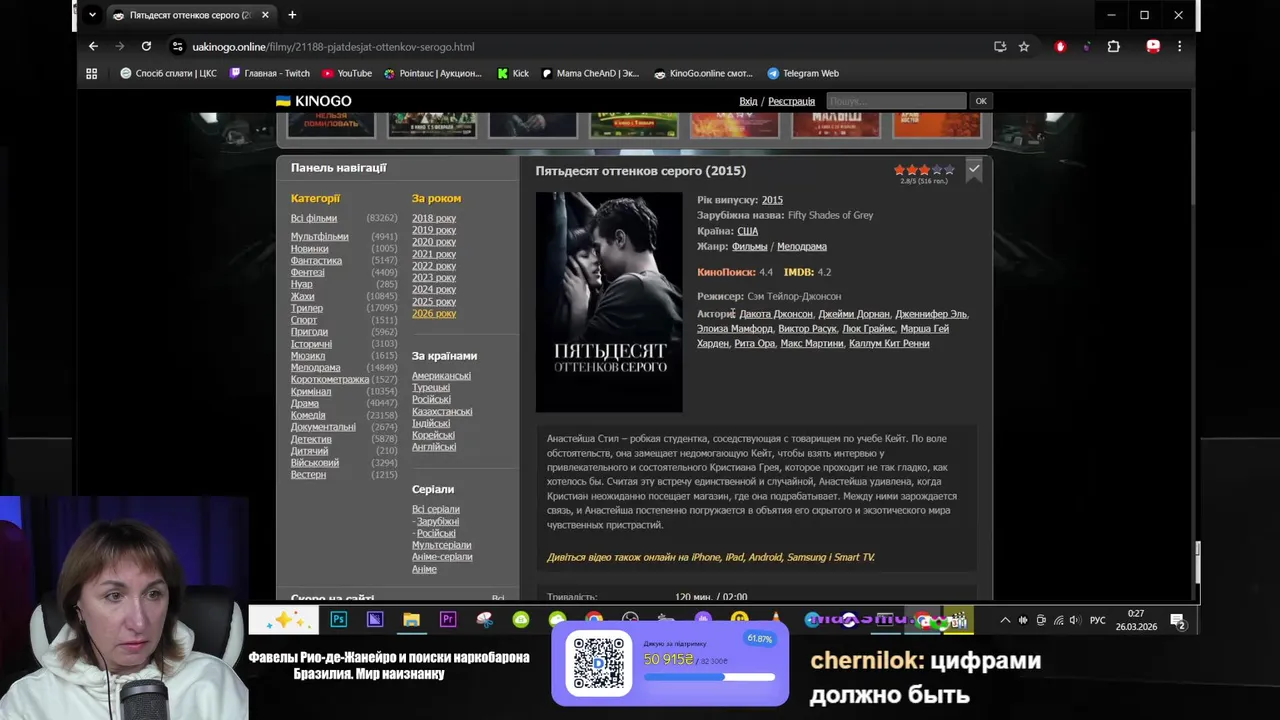Image resolution: width=1280 pixels, height=720 pixels.
Task: Open the volume control in system tray
Action: click(x=1074, y=620)
